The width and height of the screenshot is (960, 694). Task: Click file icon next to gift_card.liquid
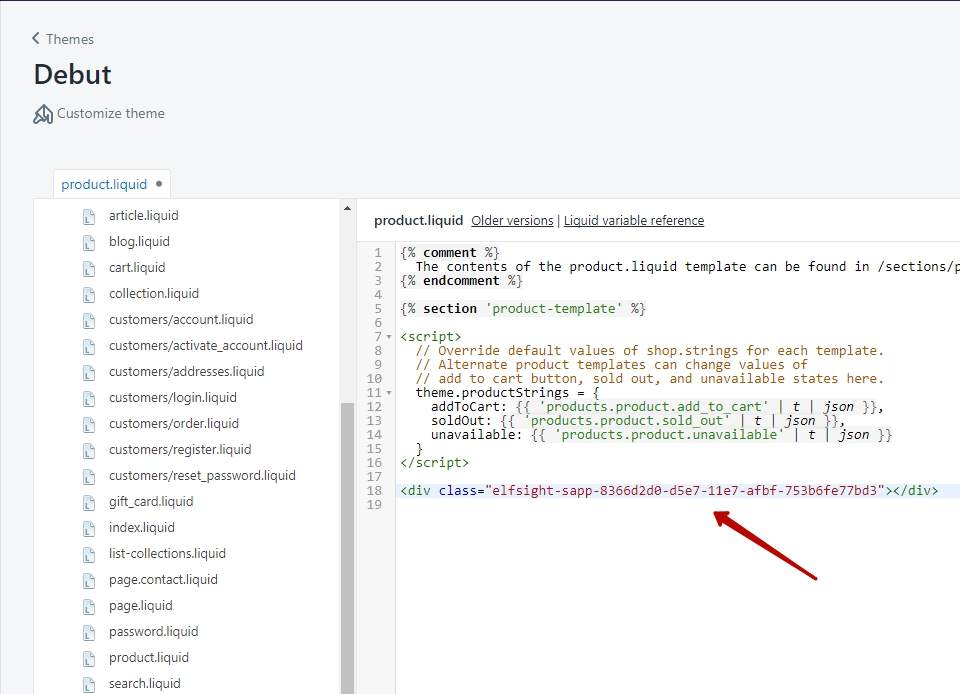coord(89,503)
